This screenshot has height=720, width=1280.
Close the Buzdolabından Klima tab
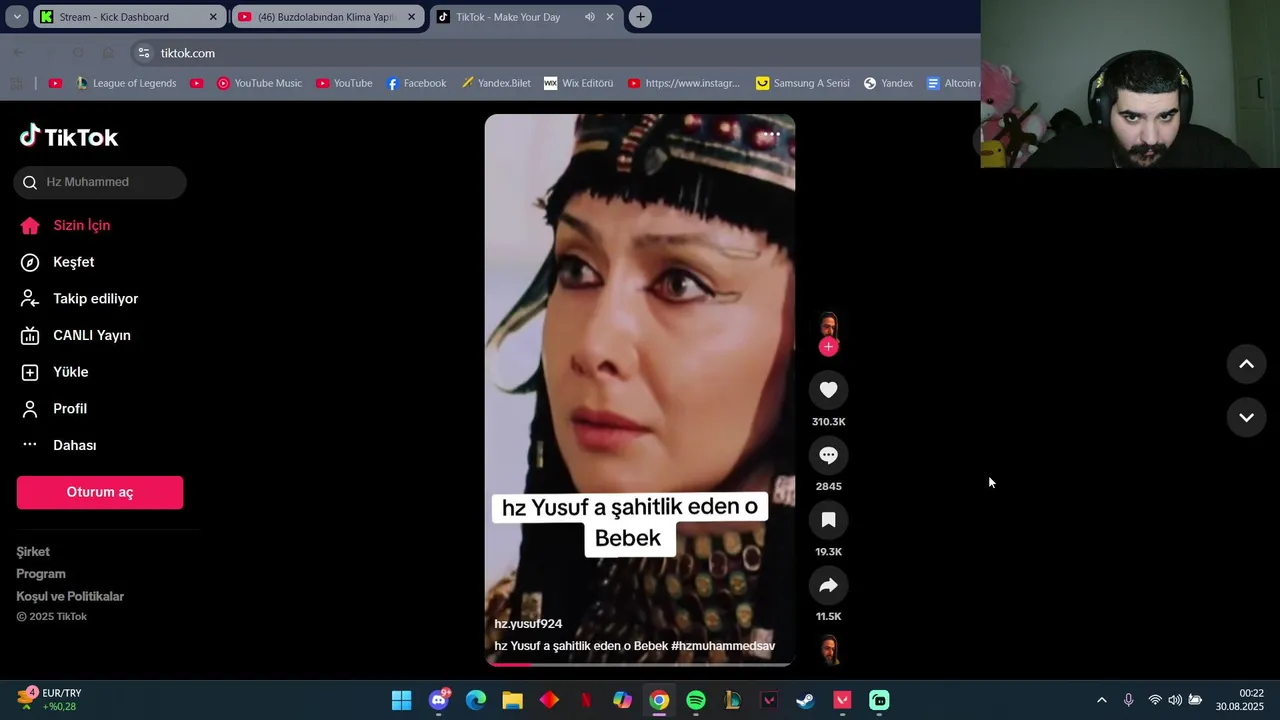(x=411, y=17)
